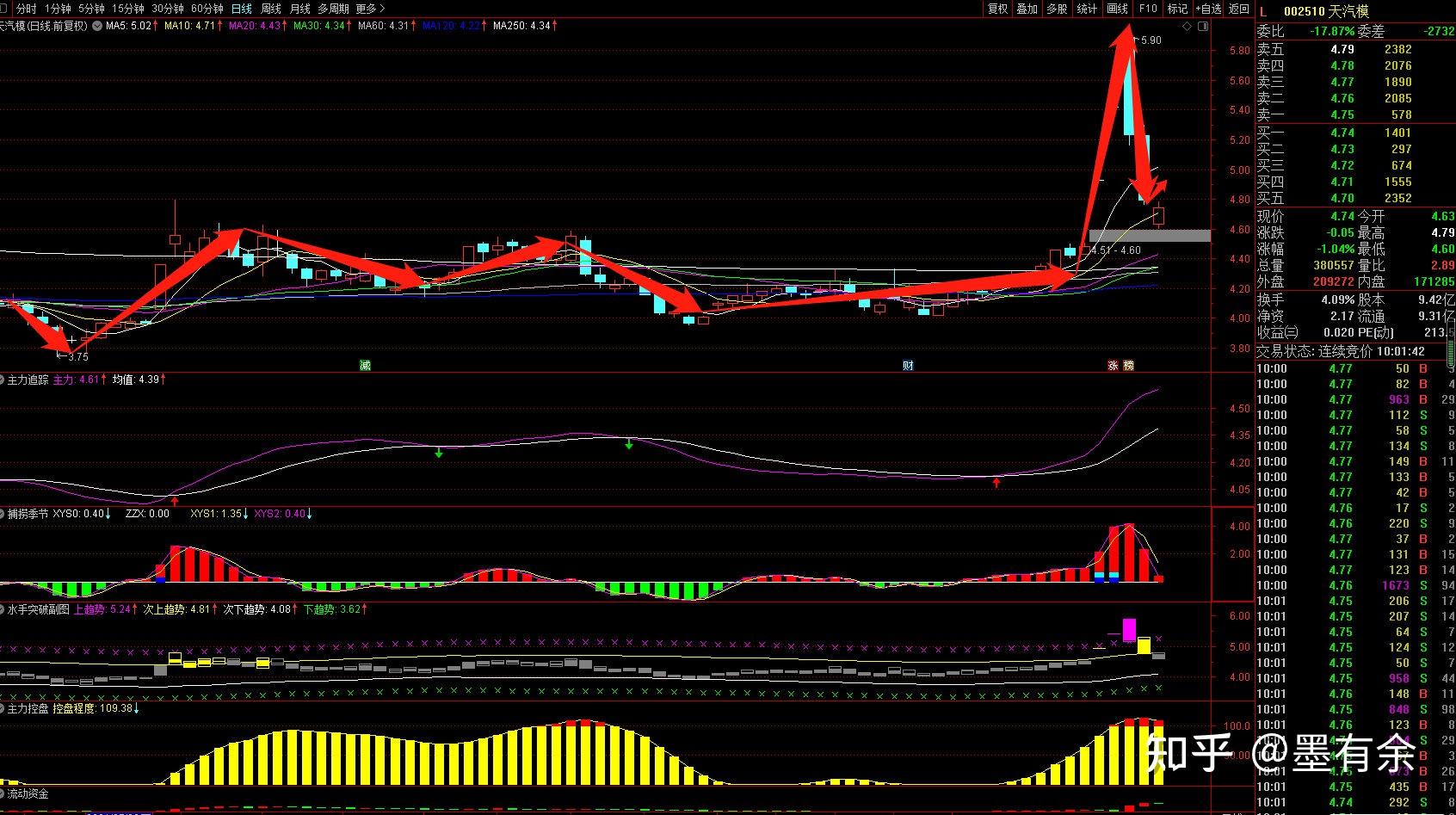Switch to the 分时 intraday chart tab

click(26, 9)
